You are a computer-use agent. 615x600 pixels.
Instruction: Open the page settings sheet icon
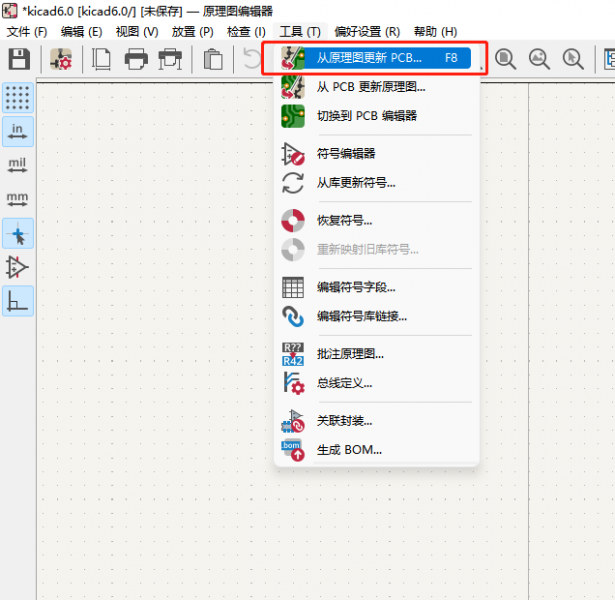click(101, 59)
